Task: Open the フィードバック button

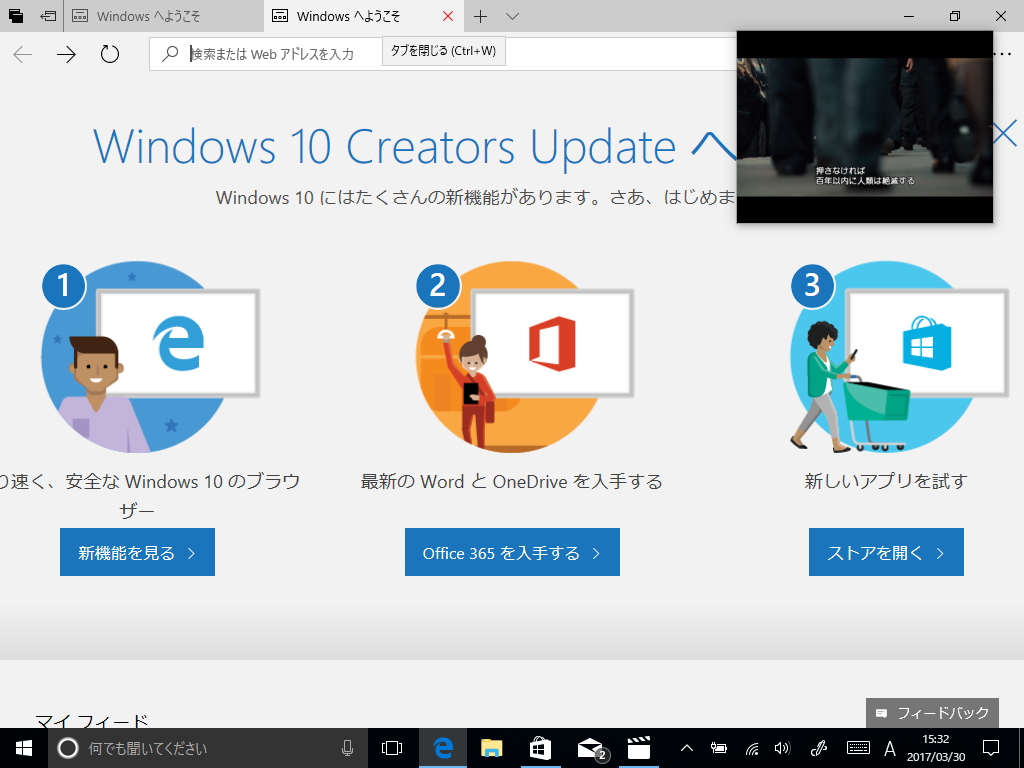Action: click(932, 713)
